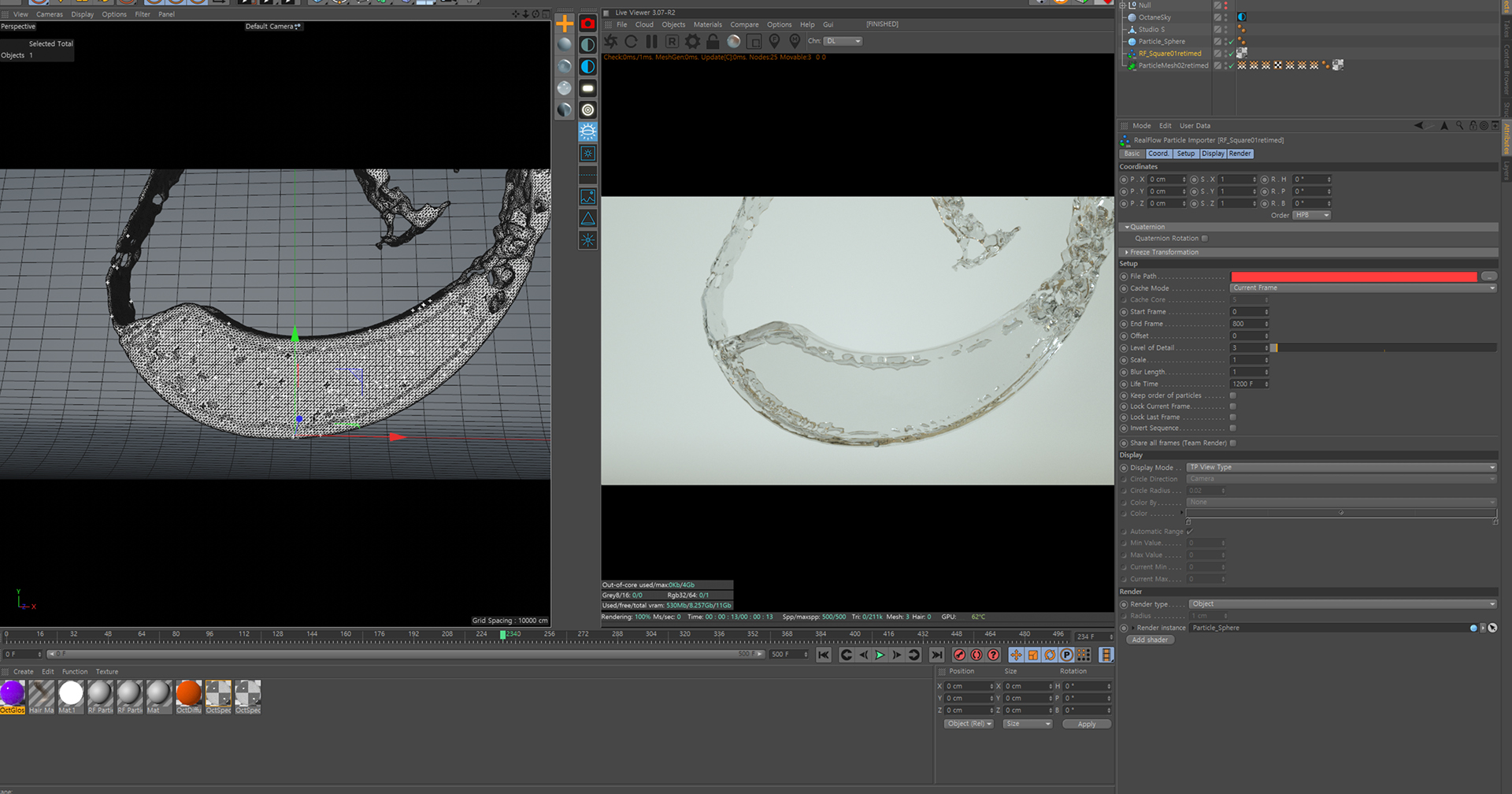The width and height of the screenshot is (1512, 794).
Task: Open Live Viewer Cloud menu
Action: (x=644, y=24)
